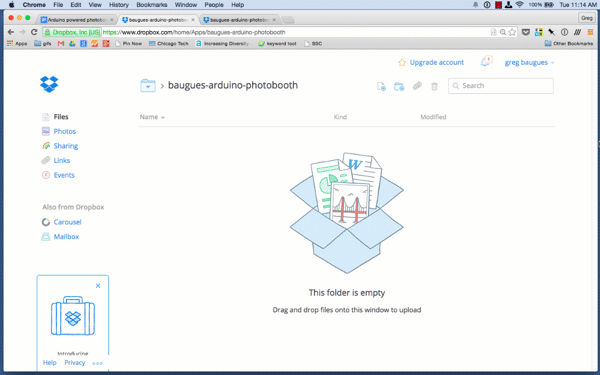Open the Mailbox link
Image resolution: width=600 pixels, height=375 pixels.
coord(66,236)
